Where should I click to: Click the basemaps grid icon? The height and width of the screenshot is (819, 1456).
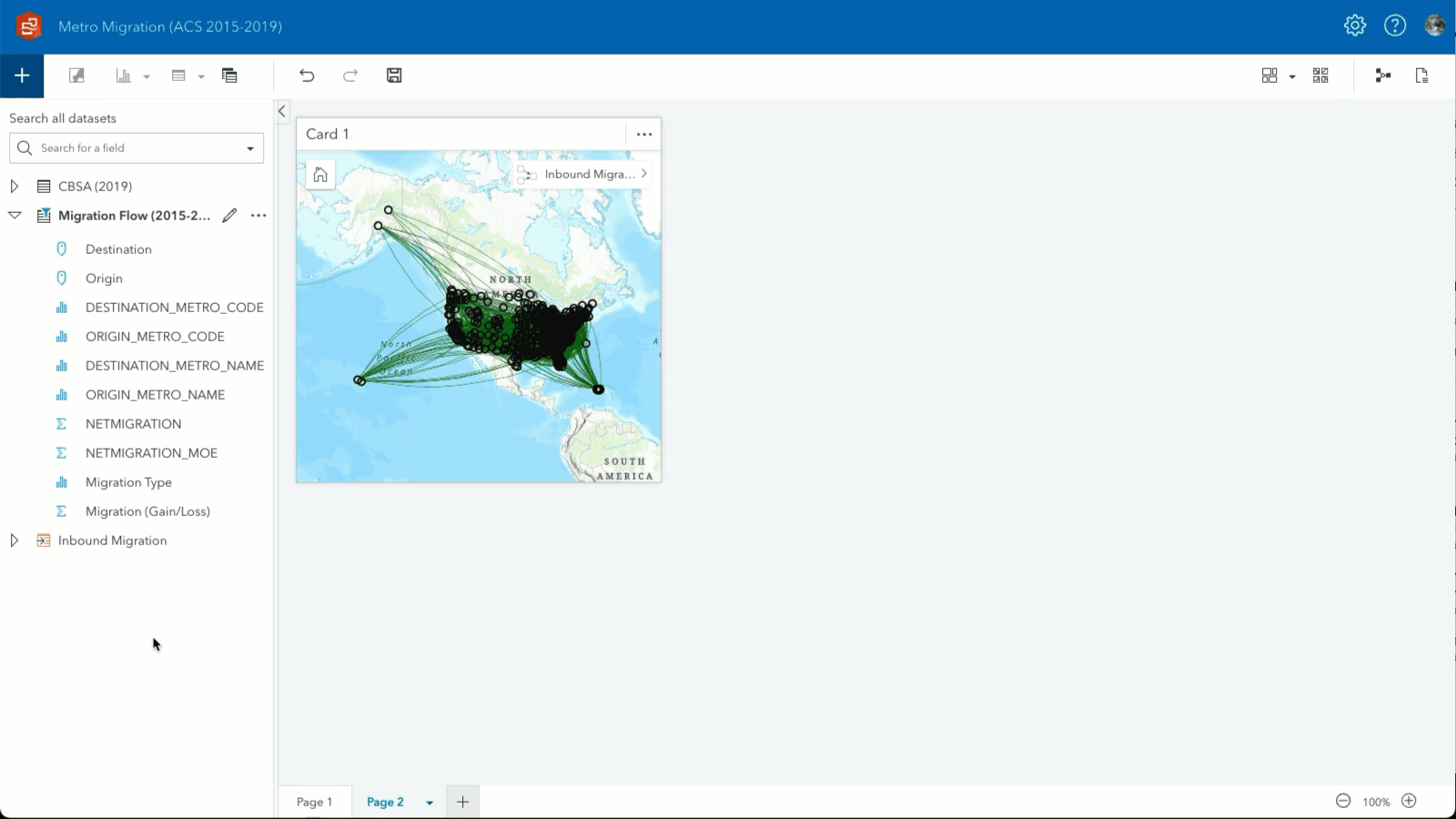(1269, 76)
